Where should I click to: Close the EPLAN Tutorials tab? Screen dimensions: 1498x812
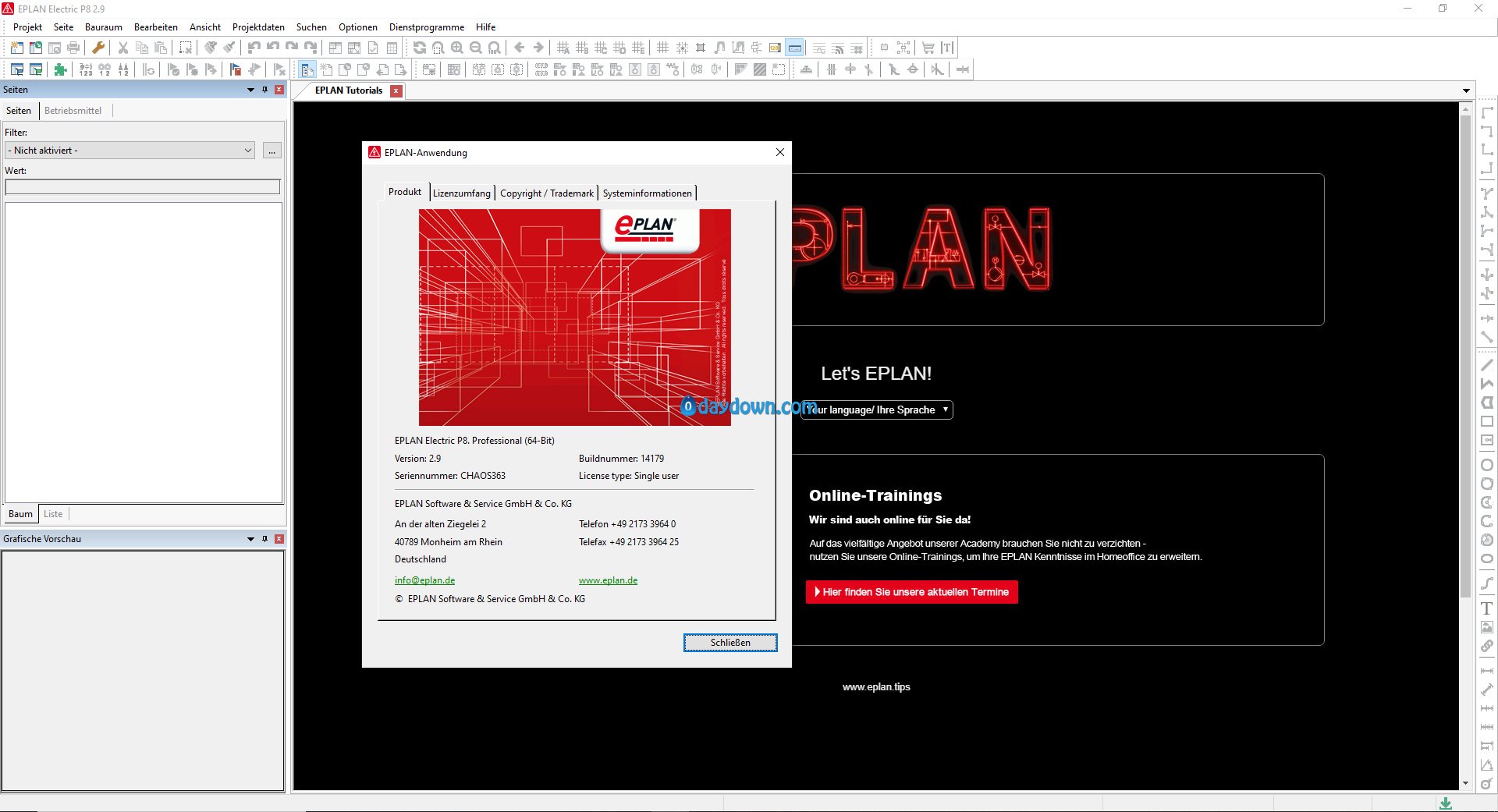(396, 91)
